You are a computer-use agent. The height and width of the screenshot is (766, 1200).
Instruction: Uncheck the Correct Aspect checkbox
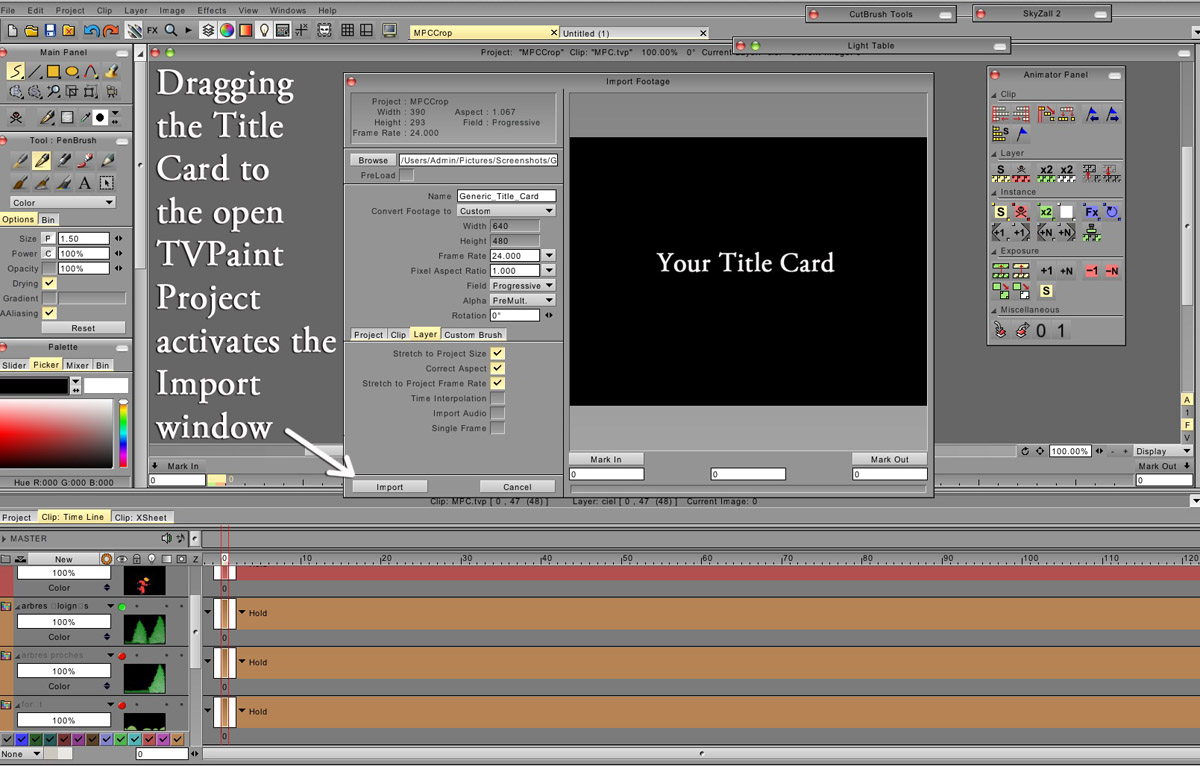click(497, 369)
